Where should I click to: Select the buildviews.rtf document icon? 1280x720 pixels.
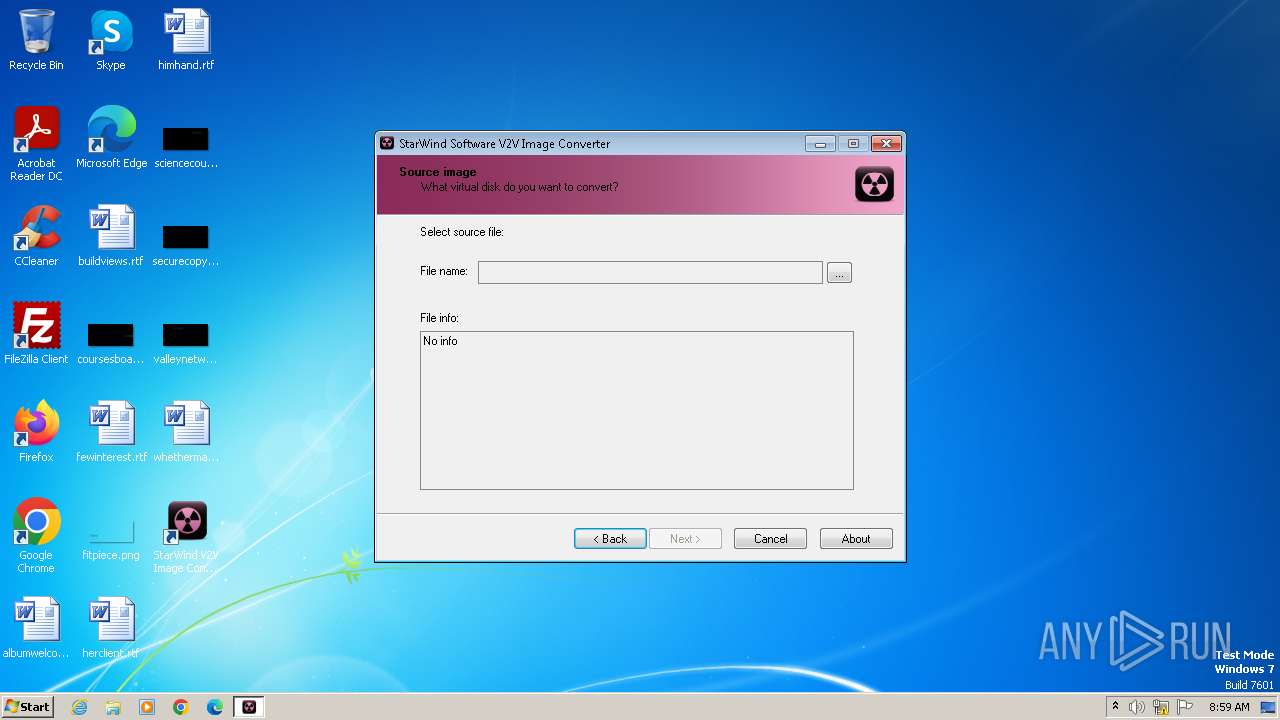click(111, 236)
